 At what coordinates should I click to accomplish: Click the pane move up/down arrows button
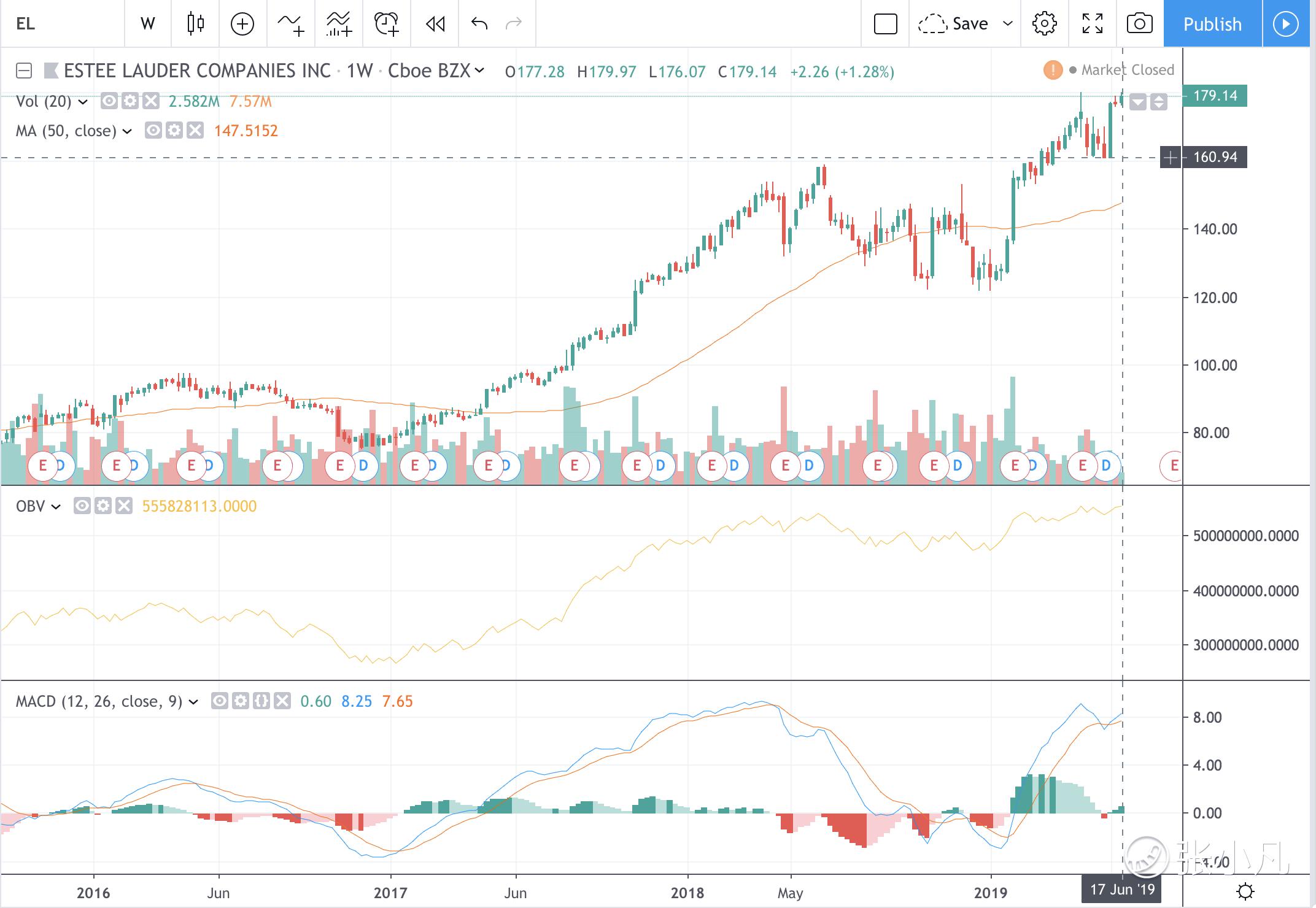coord(1158,102)
